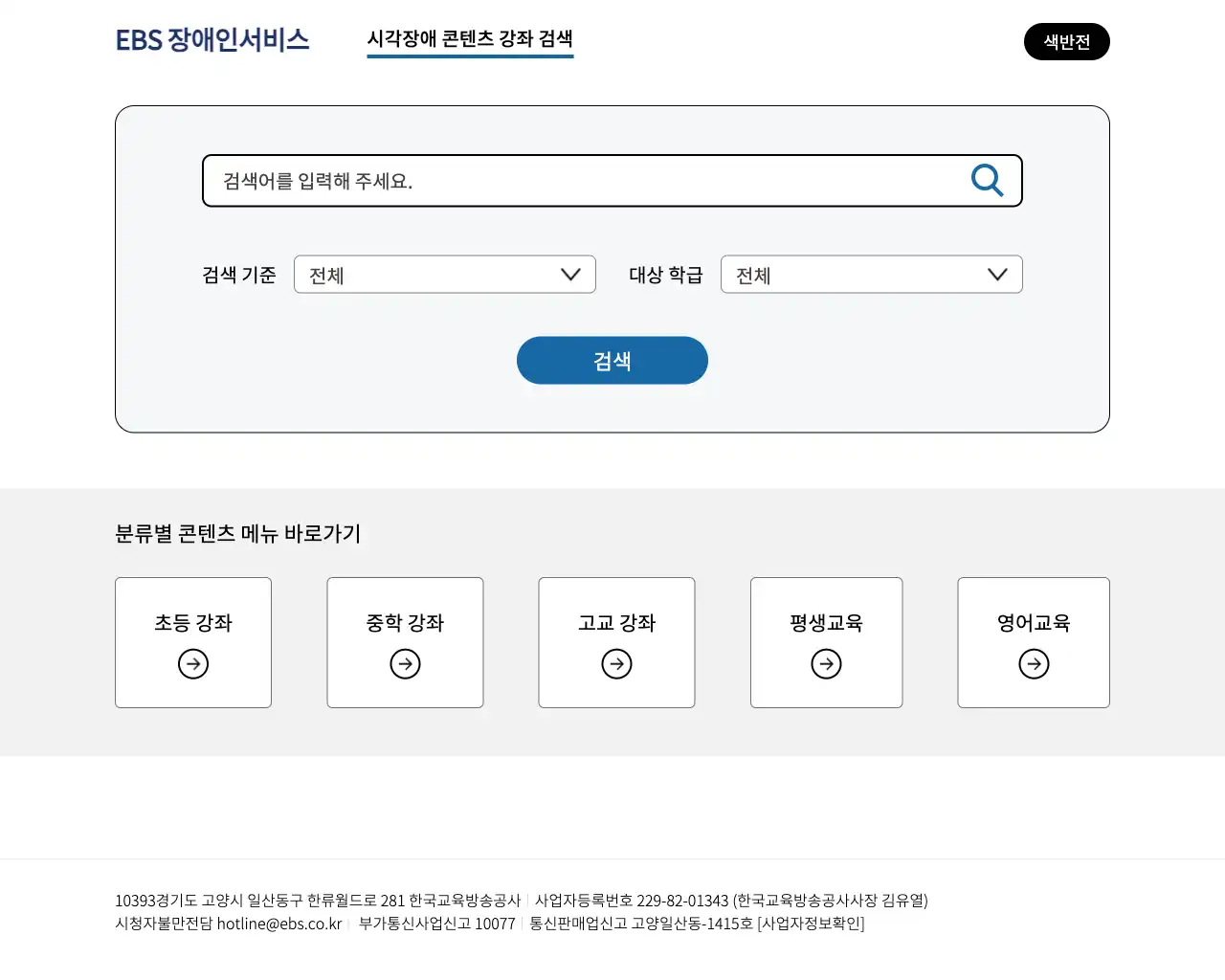Expand the 전체 selection under 검색 기준

(x=445, y=275)
